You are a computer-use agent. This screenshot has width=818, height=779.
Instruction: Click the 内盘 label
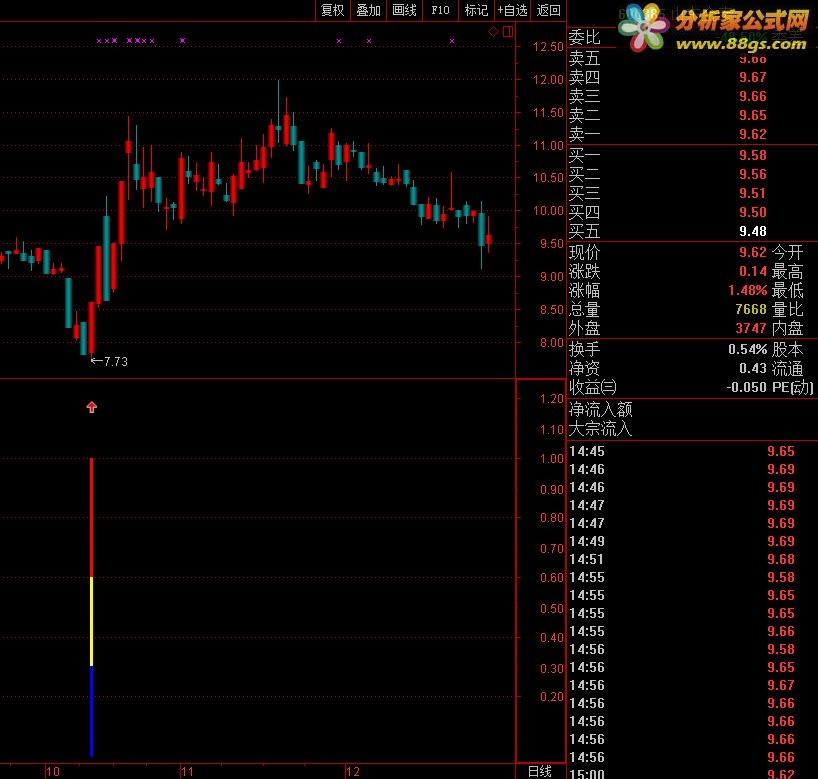[x=787, y=328]
